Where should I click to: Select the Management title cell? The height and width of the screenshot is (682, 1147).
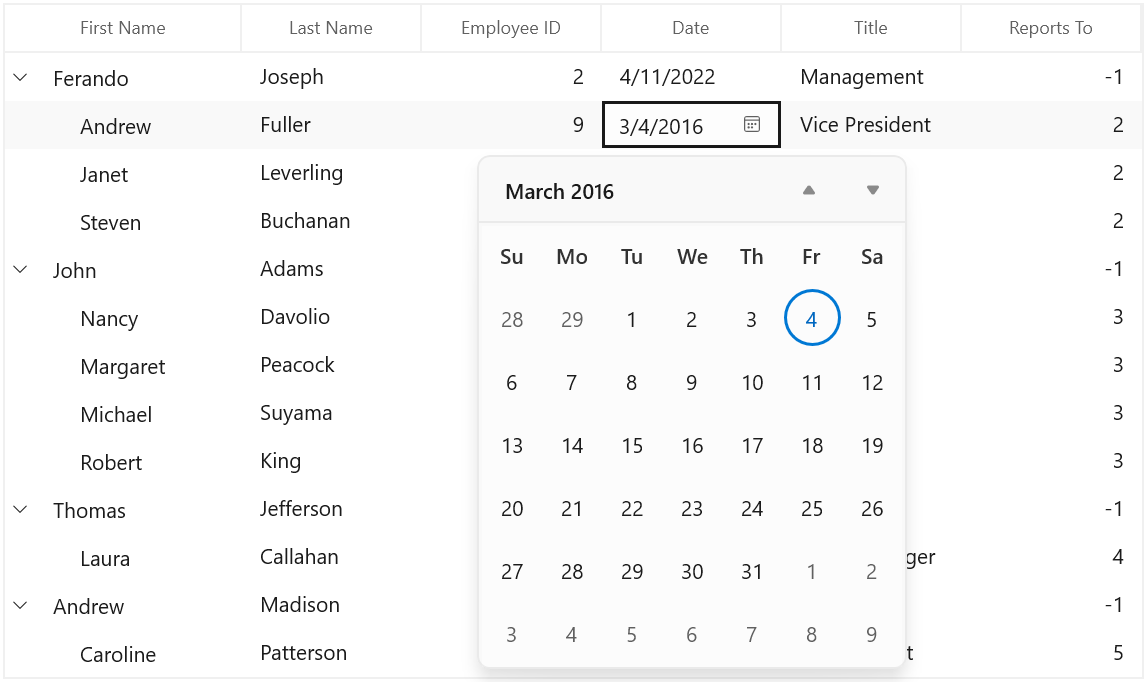870,77
